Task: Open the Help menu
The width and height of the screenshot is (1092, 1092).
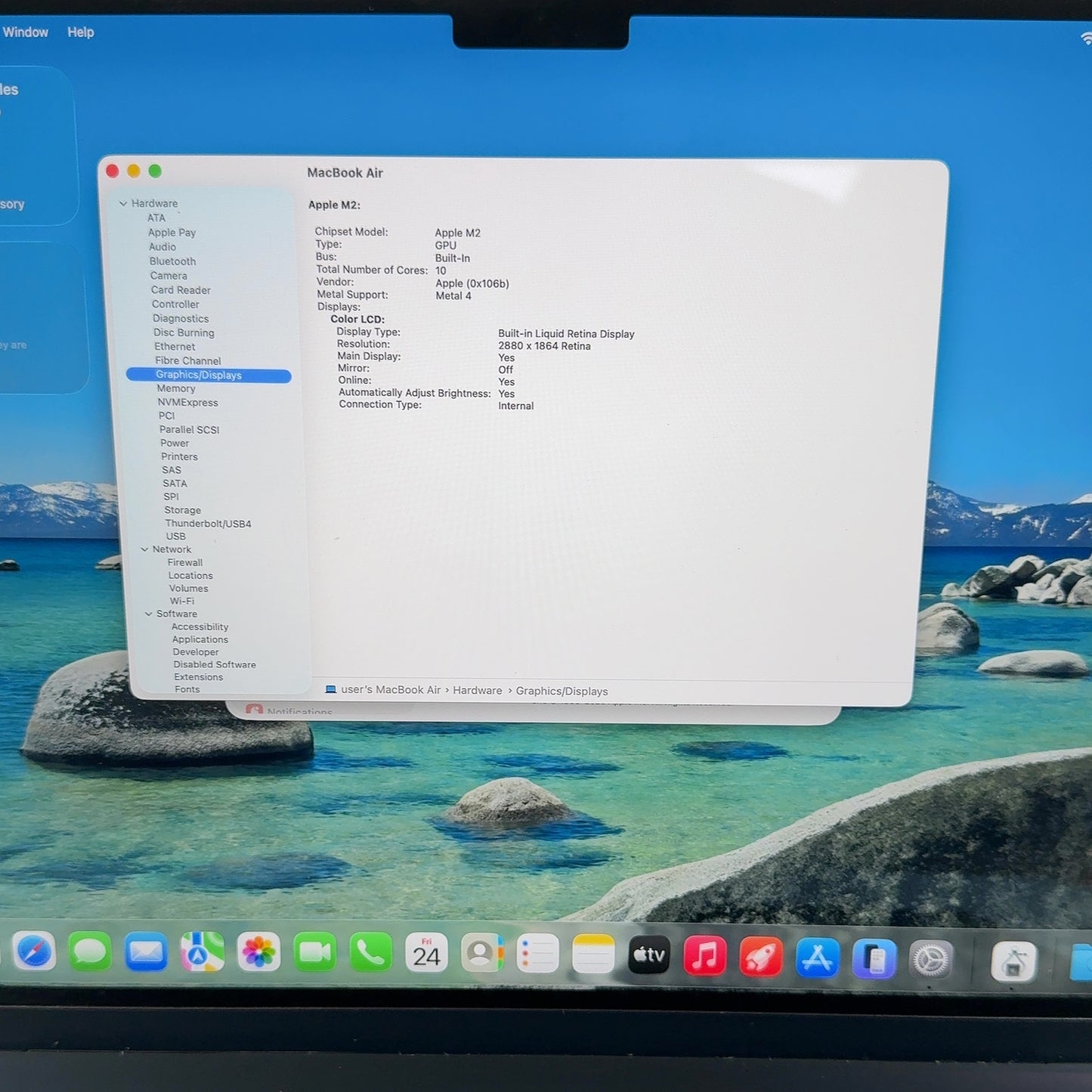Action: coord(81,32)
